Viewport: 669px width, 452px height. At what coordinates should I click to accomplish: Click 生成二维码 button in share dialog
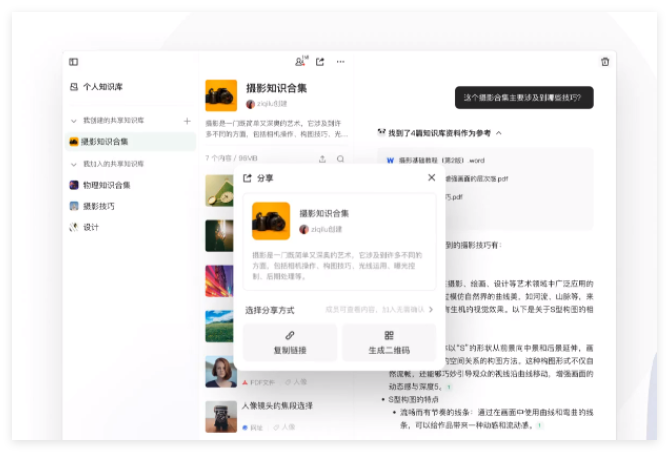coord(389,342)
